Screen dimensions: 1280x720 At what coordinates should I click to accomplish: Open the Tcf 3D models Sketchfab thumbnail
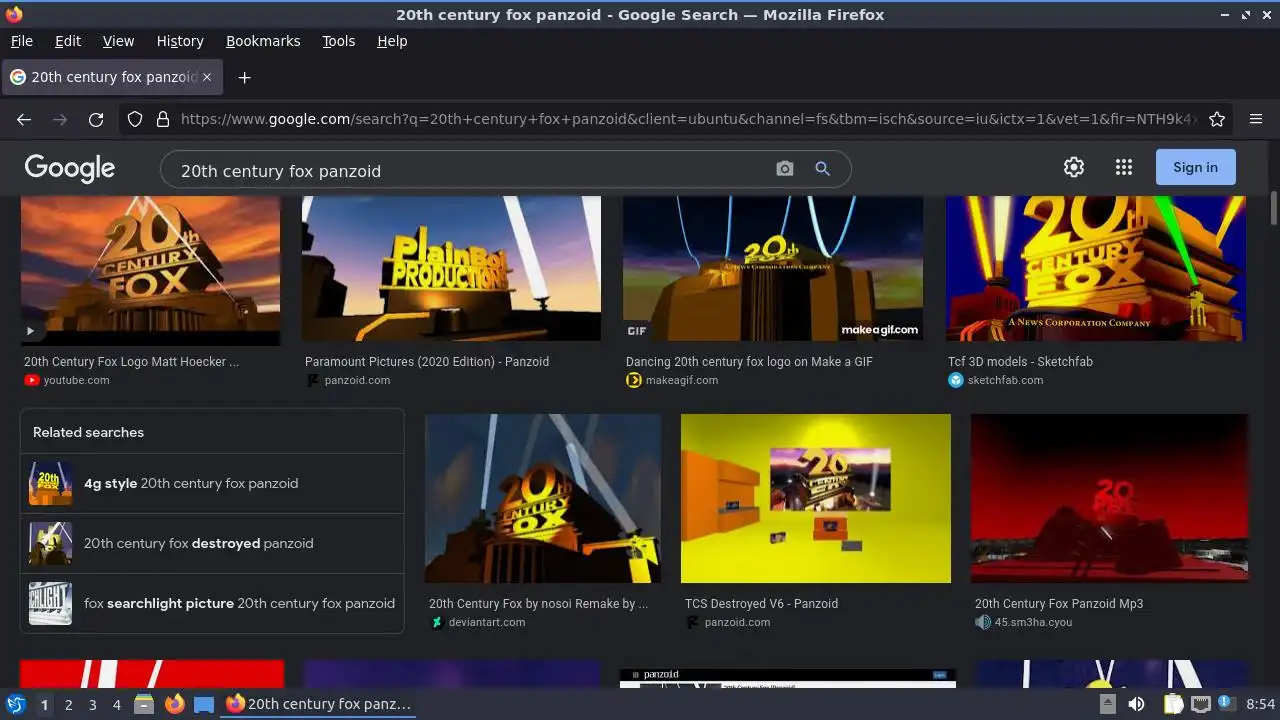(1096, 269)
